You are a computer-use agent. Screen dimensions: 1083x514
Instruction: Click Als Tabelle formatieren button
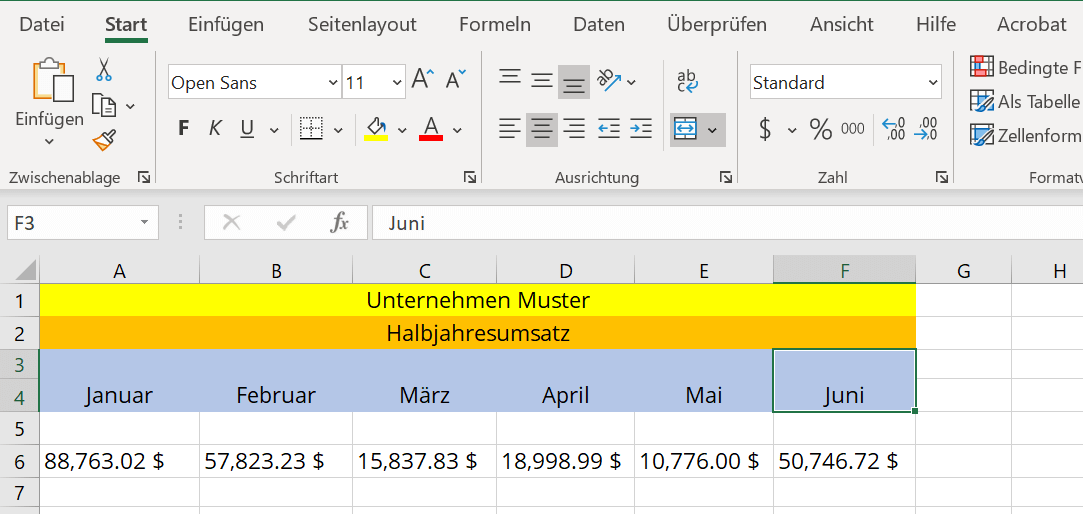pyautogui.click(x=1026, y=102)
